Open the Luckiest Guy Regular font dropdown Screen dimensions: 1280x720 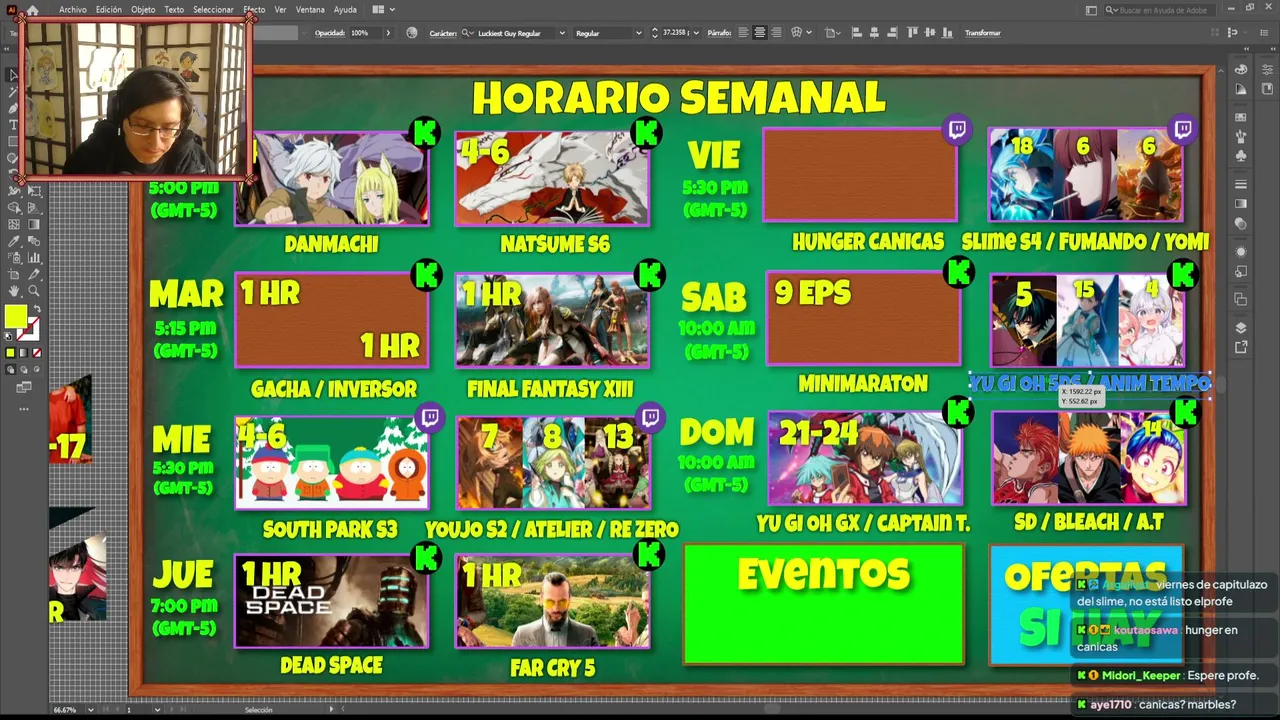tap(562, 33)
